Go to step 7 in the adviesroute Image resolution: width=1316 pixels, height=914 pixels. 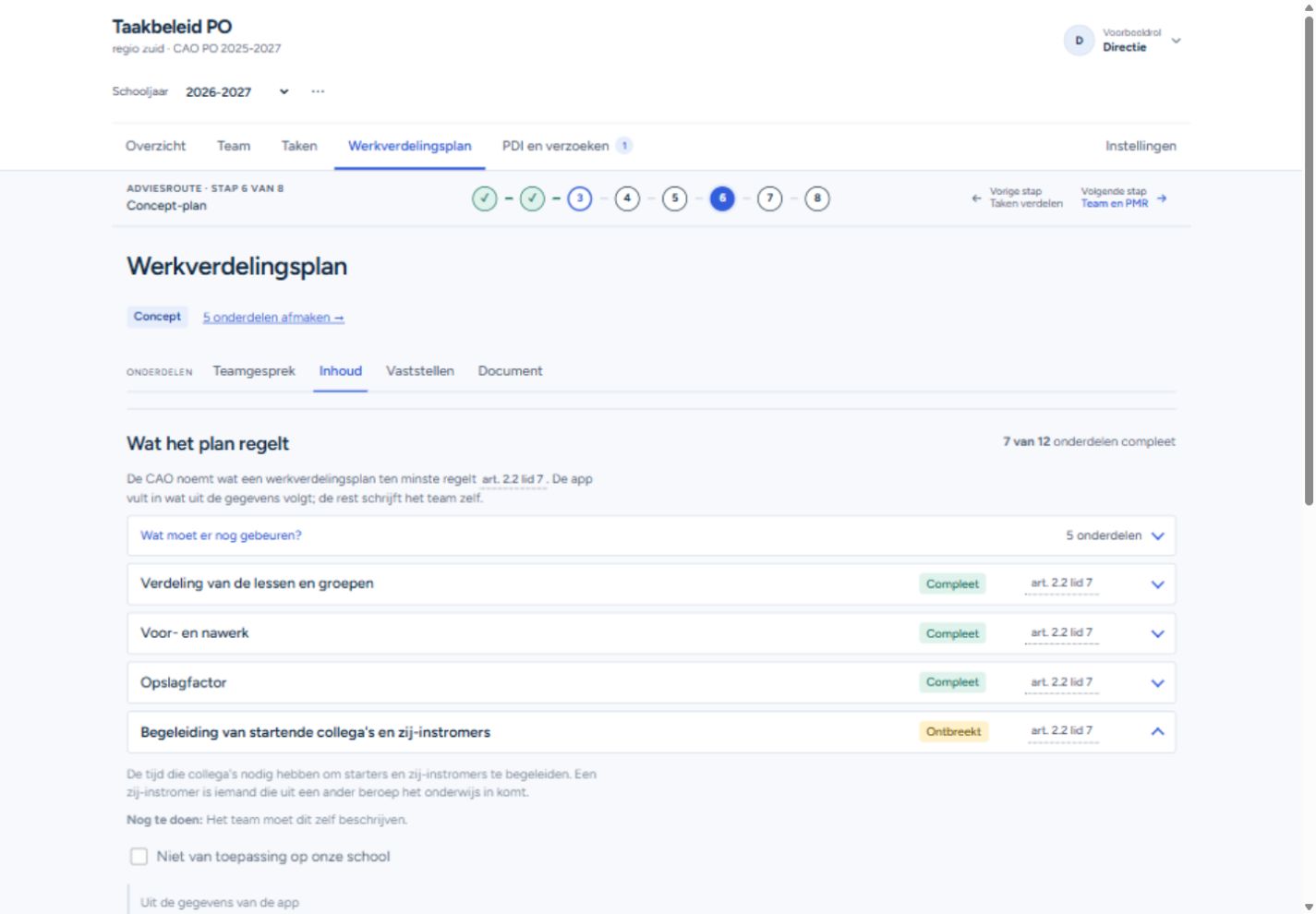click(x=769, y=198)
